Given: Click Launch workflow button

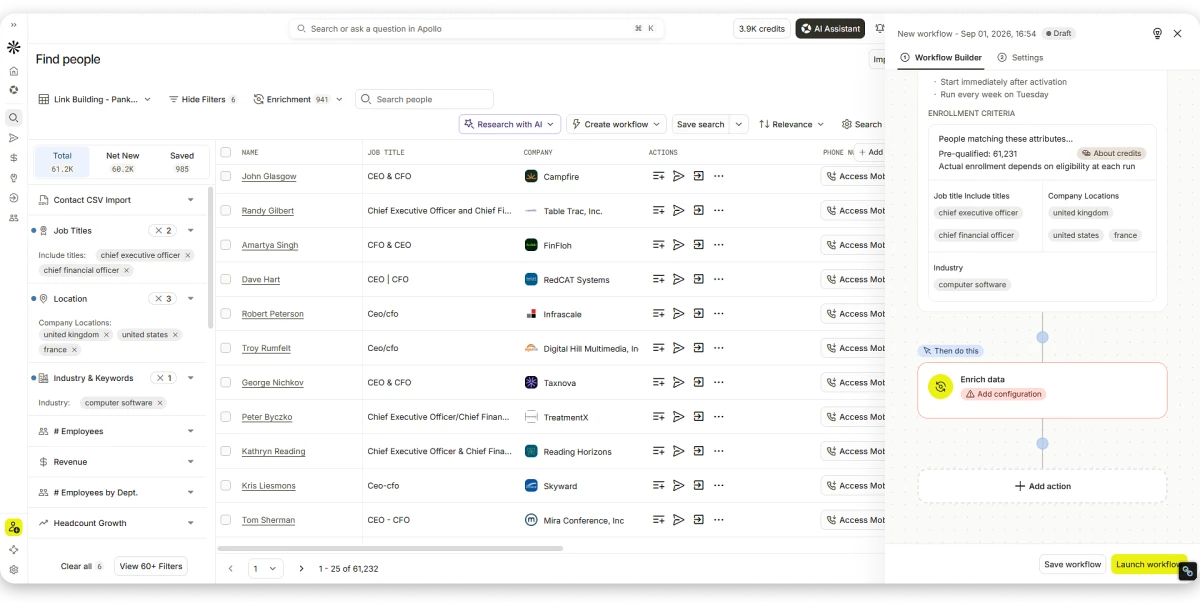Looking at the screenshot, I should click(x=1148, y=564).
